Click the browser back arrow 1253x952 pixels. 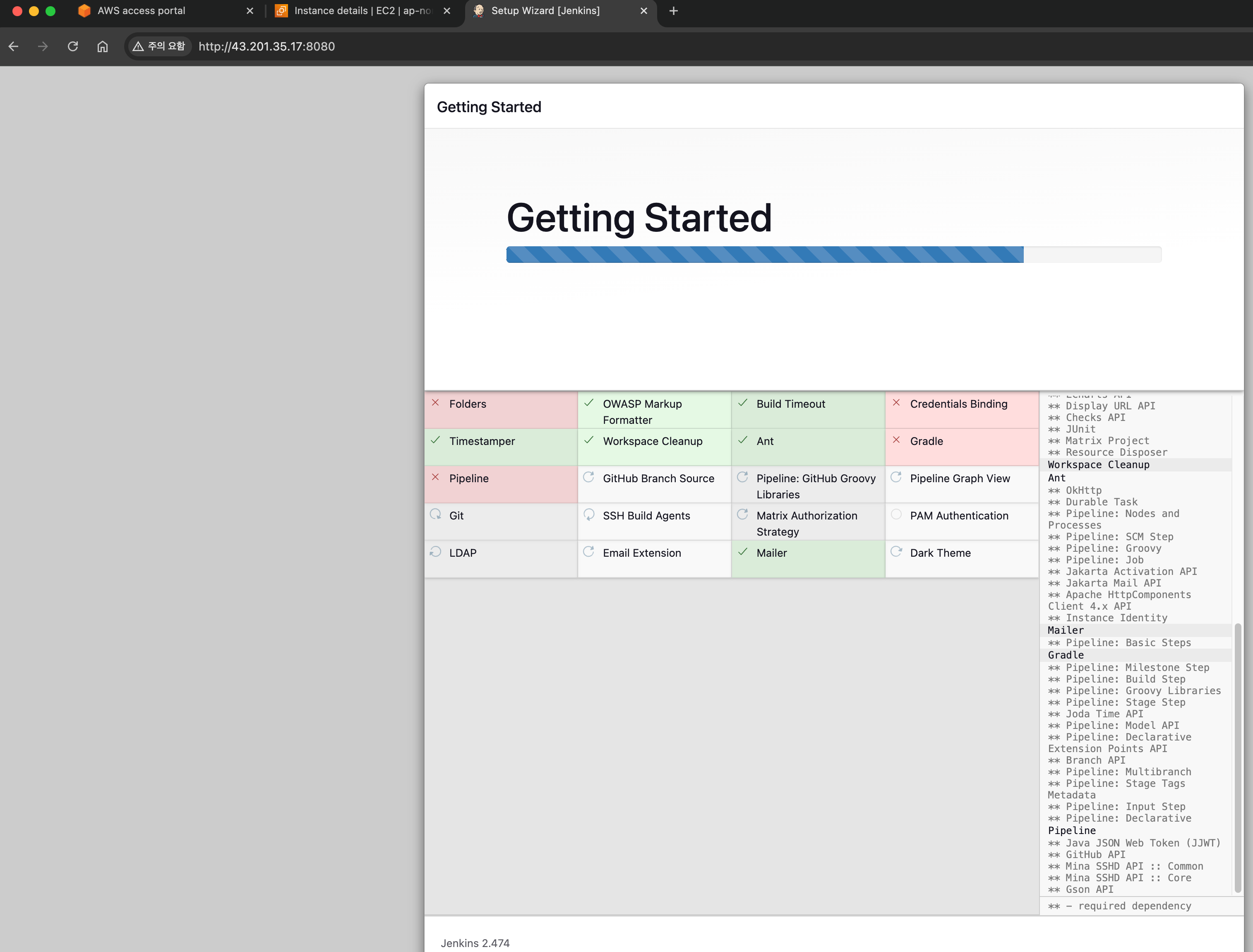pyautogui.click(x=14, y=46)
